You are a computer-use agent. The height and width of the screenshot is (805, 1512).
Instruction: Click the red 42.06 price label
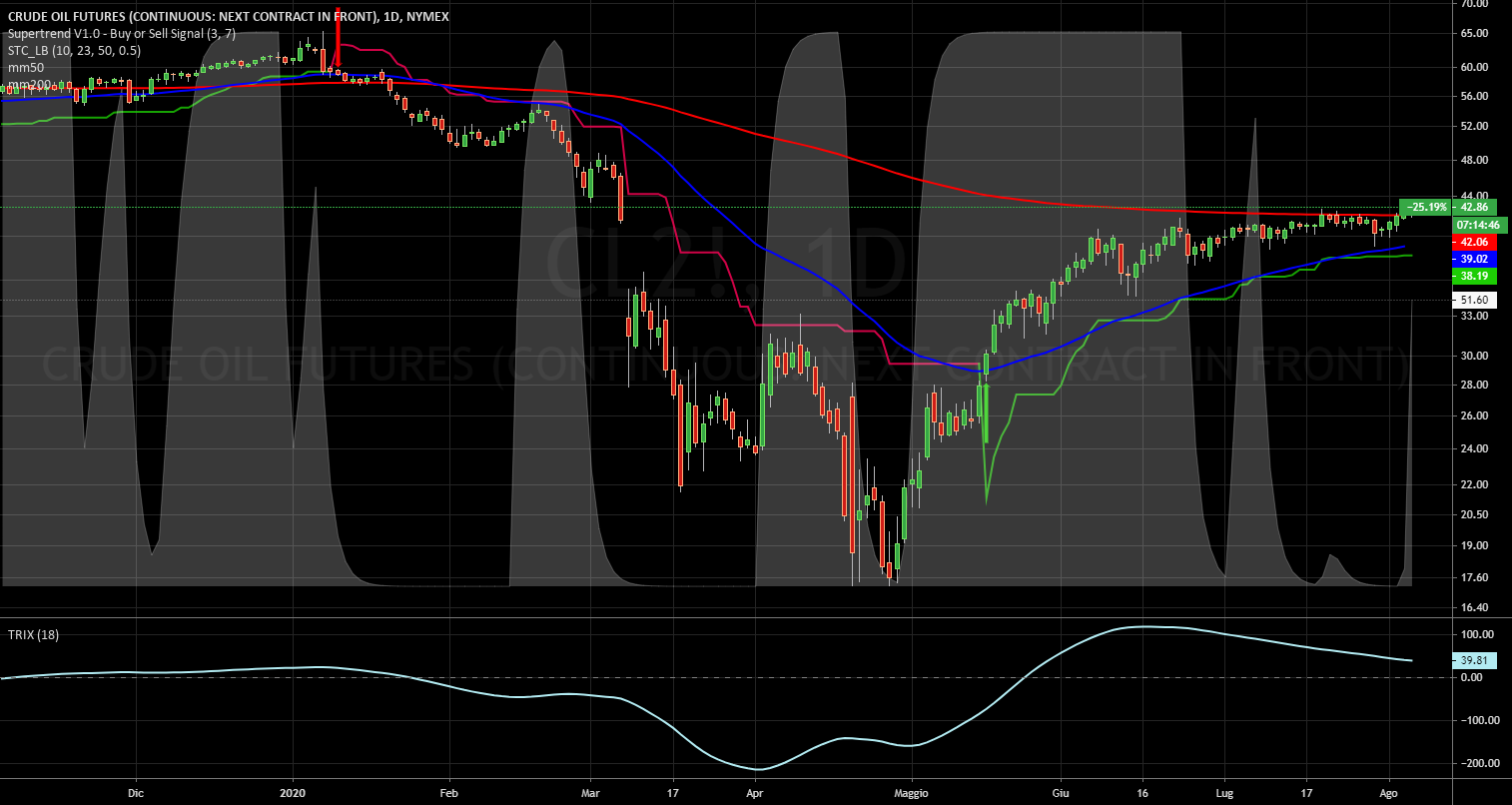pos(1475,242)
